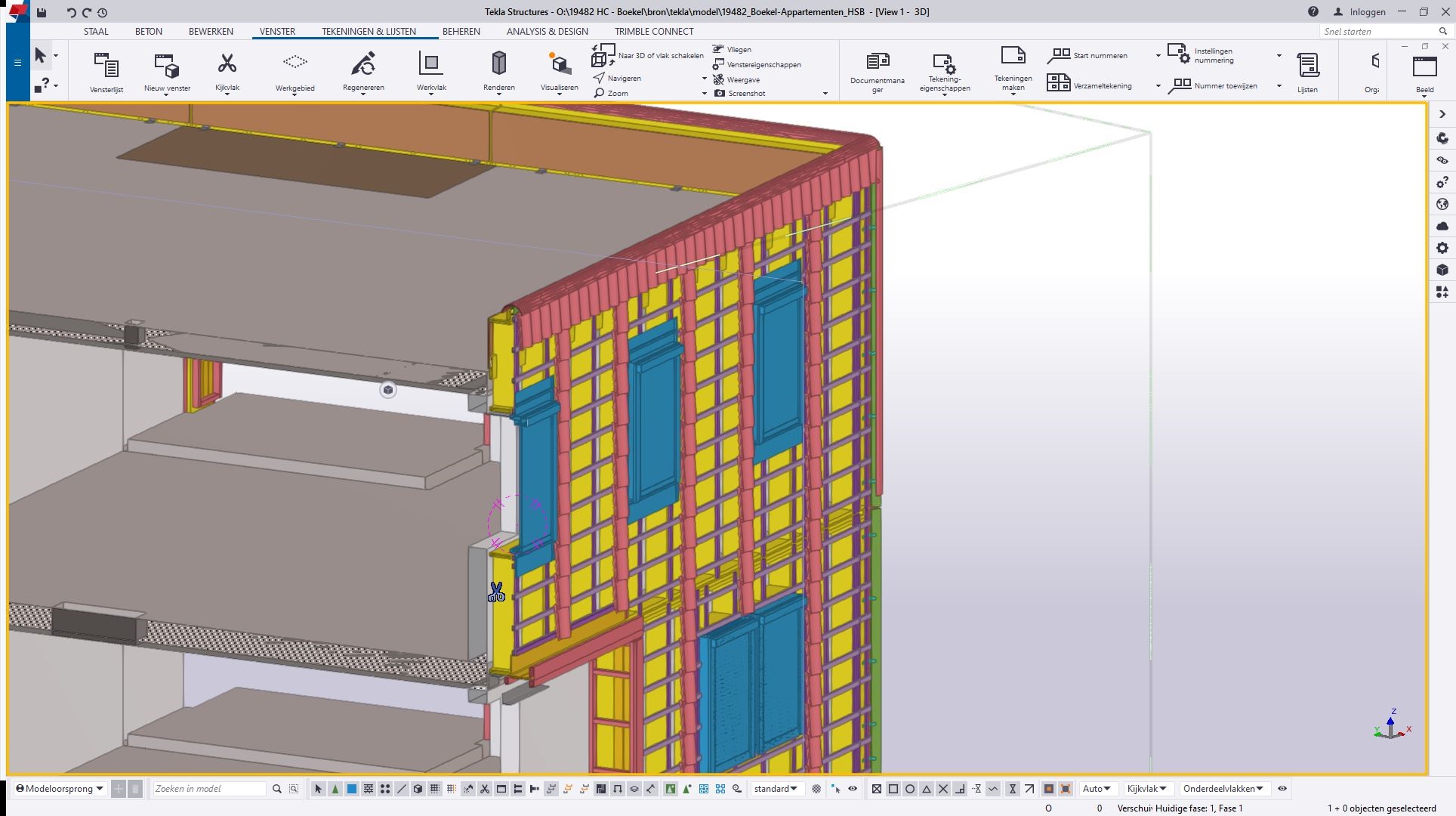Click the Zoeken in model search field

pyautogui.click(x=209, y=789)
